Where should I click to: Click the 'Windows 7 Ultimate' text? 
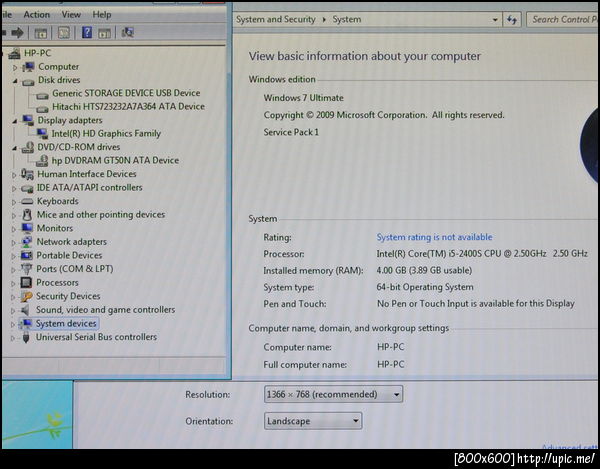point(303,98)
